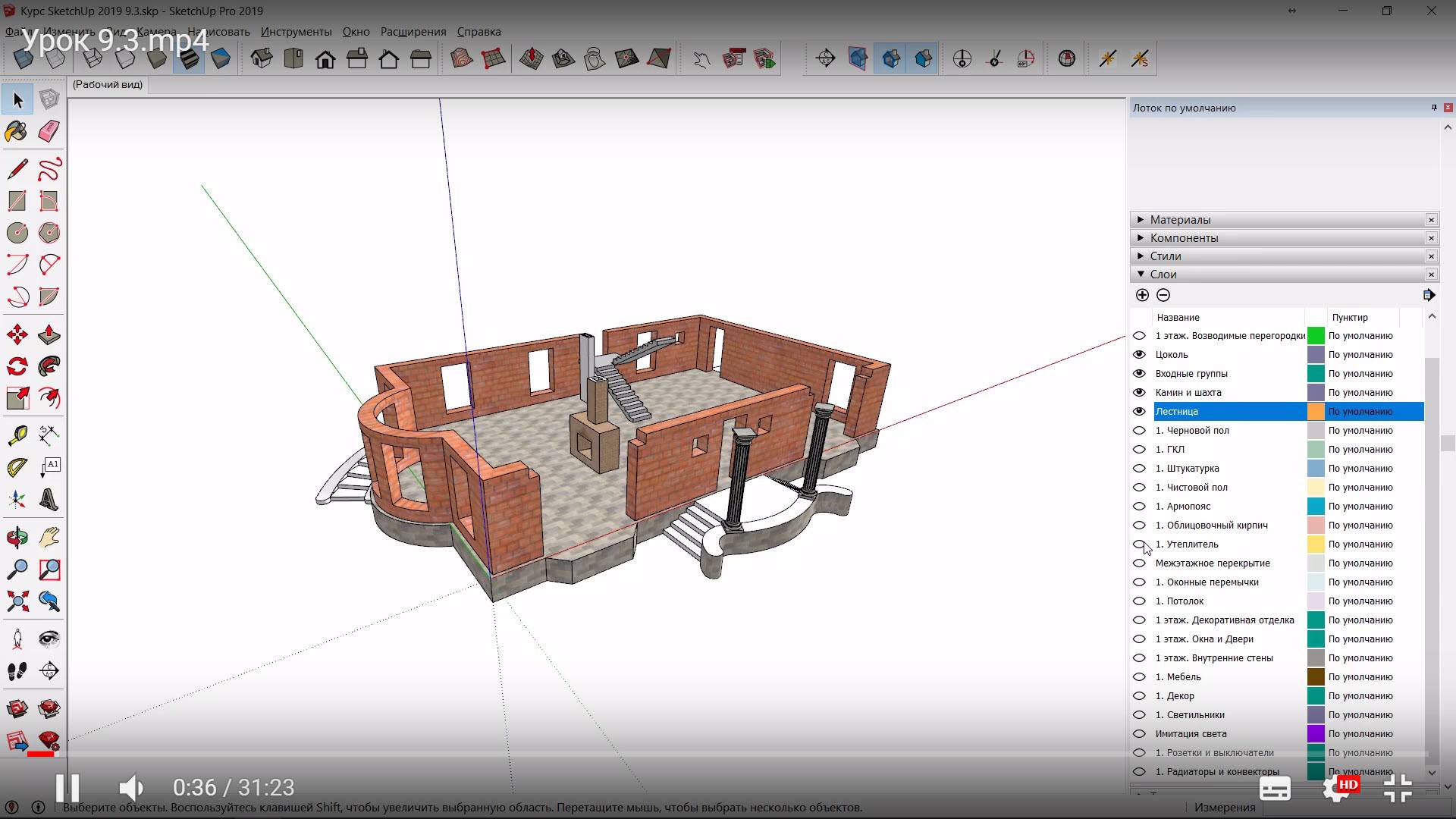Viewport: 1456px width, 819px height.
Task: Toggle visibility of Лестница layer
Action: [x=1139, y=411]
